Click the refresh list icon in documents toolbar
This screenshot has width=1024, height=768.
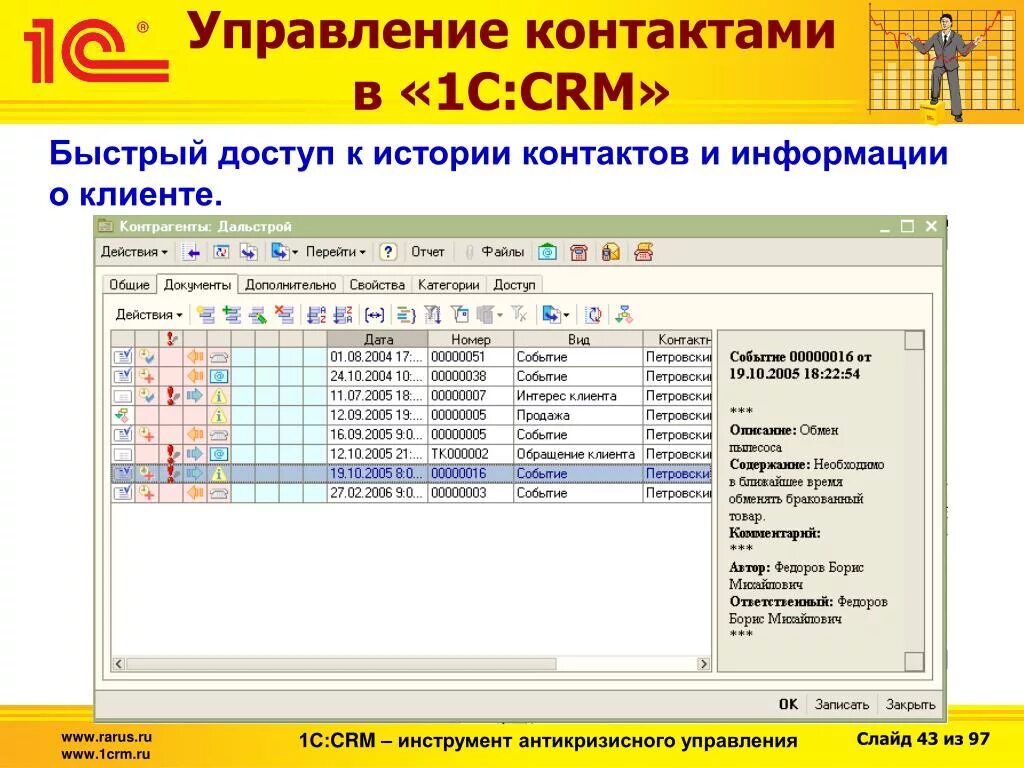coord(593,315)
